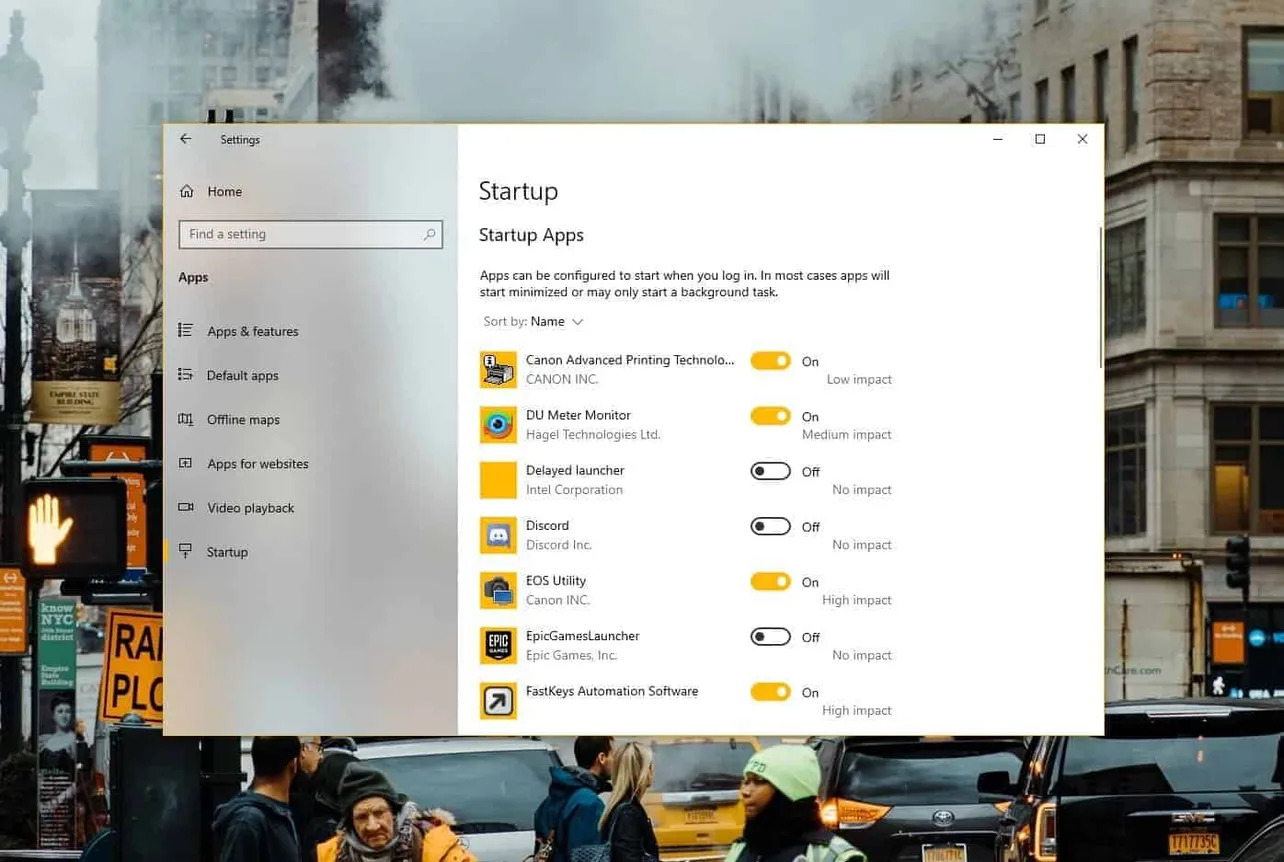Turn off EOS Utility startup toggle

pos(770,581)
